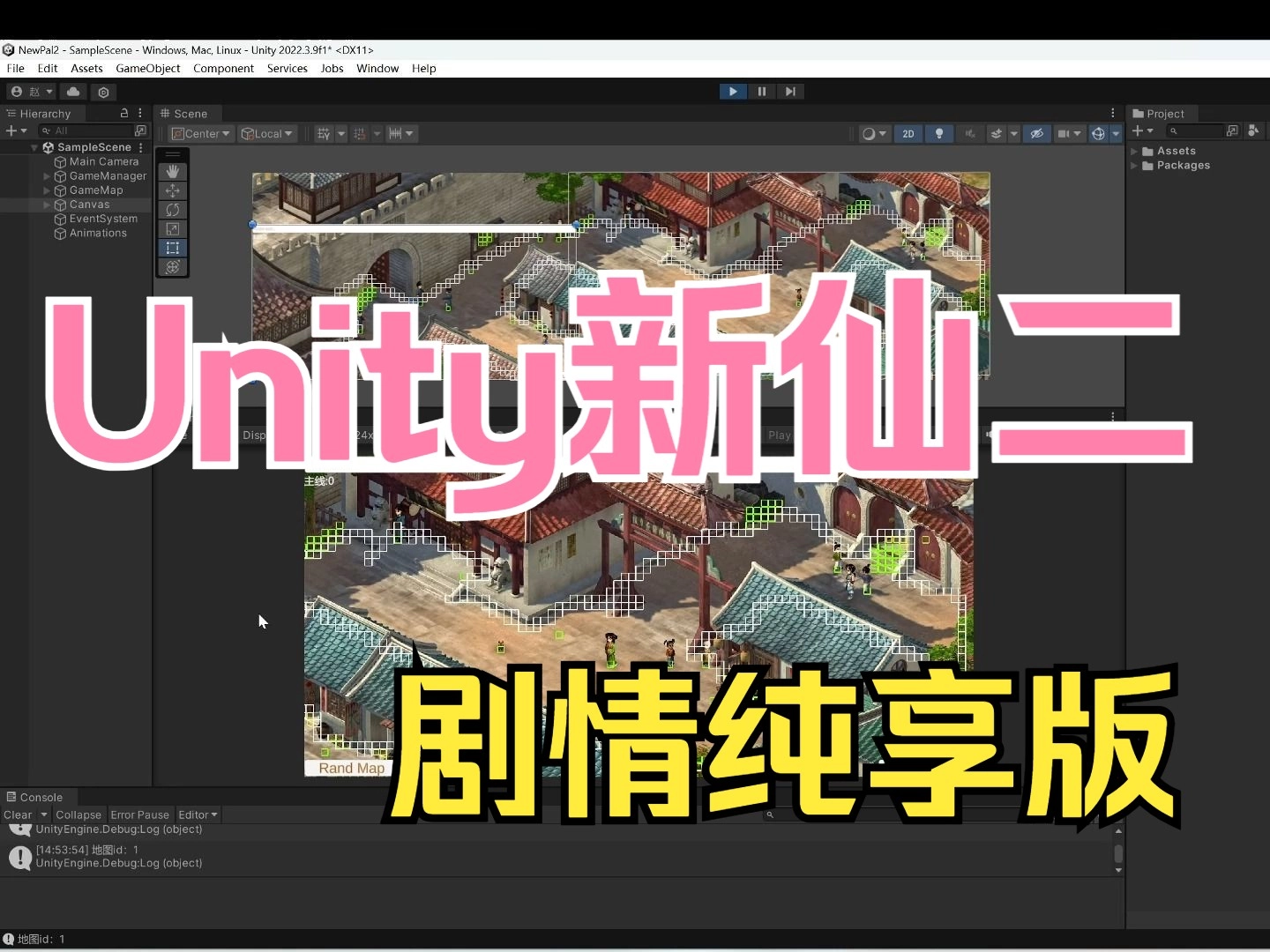This screenshot has height=952, width=1270.
Task: Open the GameObject menu
Action: click(147, 69)
